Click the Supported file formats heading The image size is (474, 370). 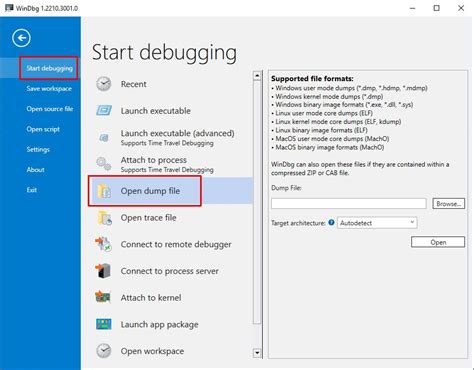[312, 79]
